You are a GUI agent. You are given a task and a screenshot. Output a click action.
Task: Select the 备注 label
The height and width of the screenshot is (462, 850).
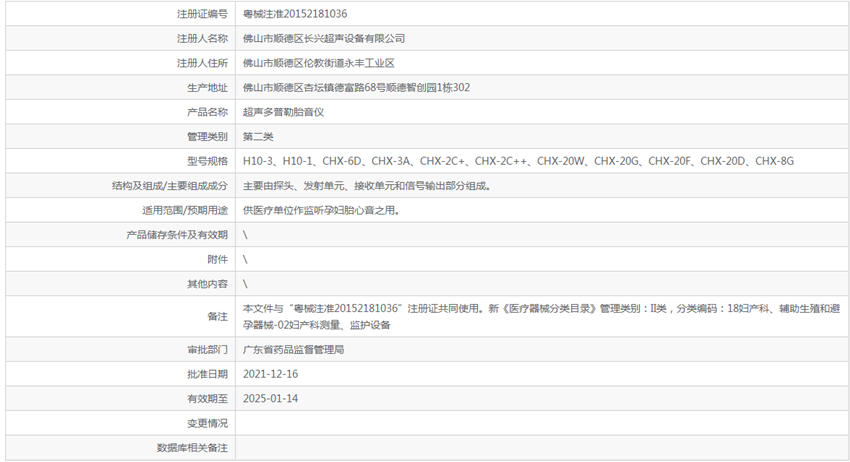[x=217, y=317]
